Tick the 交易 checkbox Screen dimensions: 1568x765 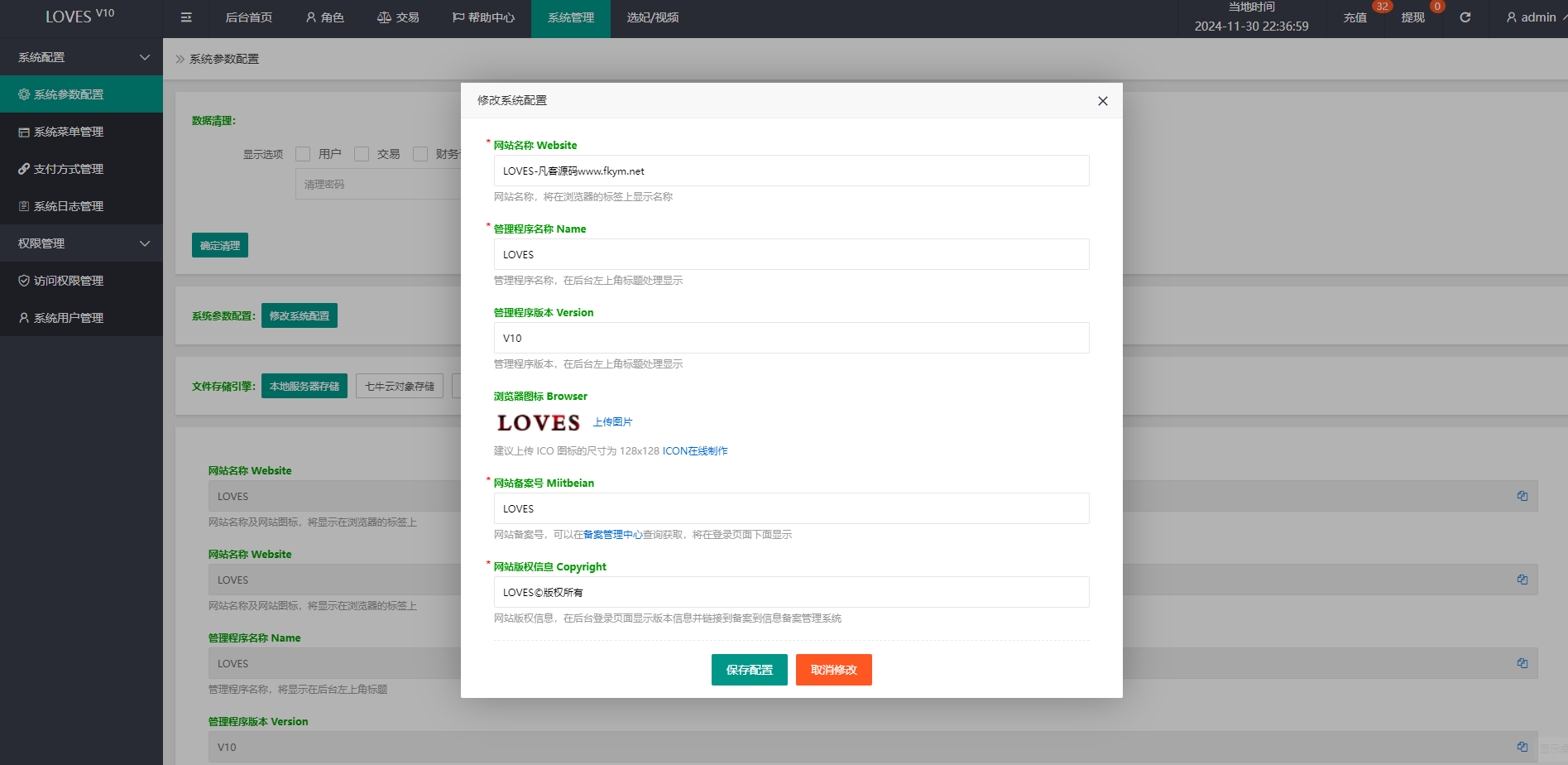(x=362, y=154)
